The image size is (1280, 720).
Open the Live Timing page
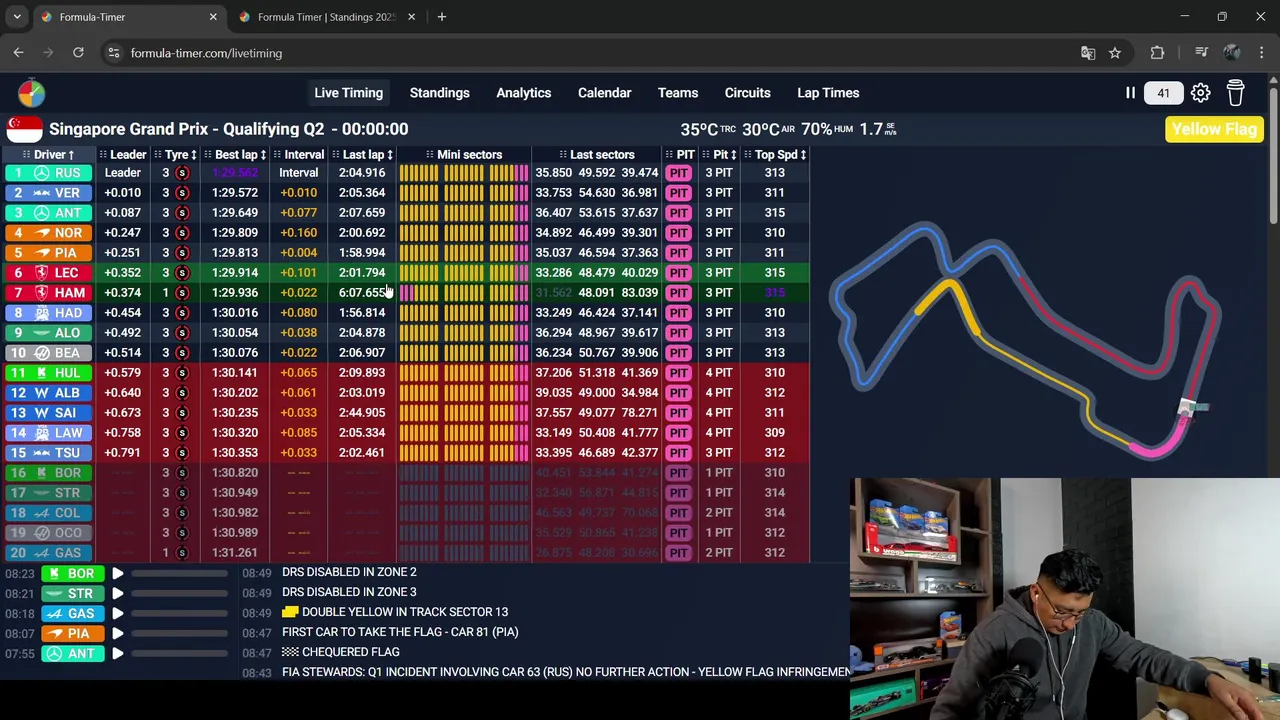(x=348, y=93)
